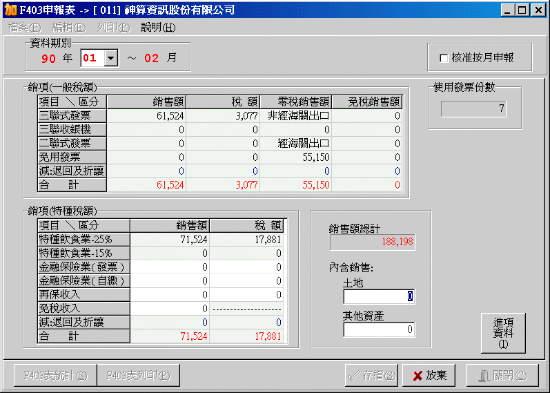Open the 檔案(F) menu
The height and width of the screenshot is (393, 550).
point(24,27)
